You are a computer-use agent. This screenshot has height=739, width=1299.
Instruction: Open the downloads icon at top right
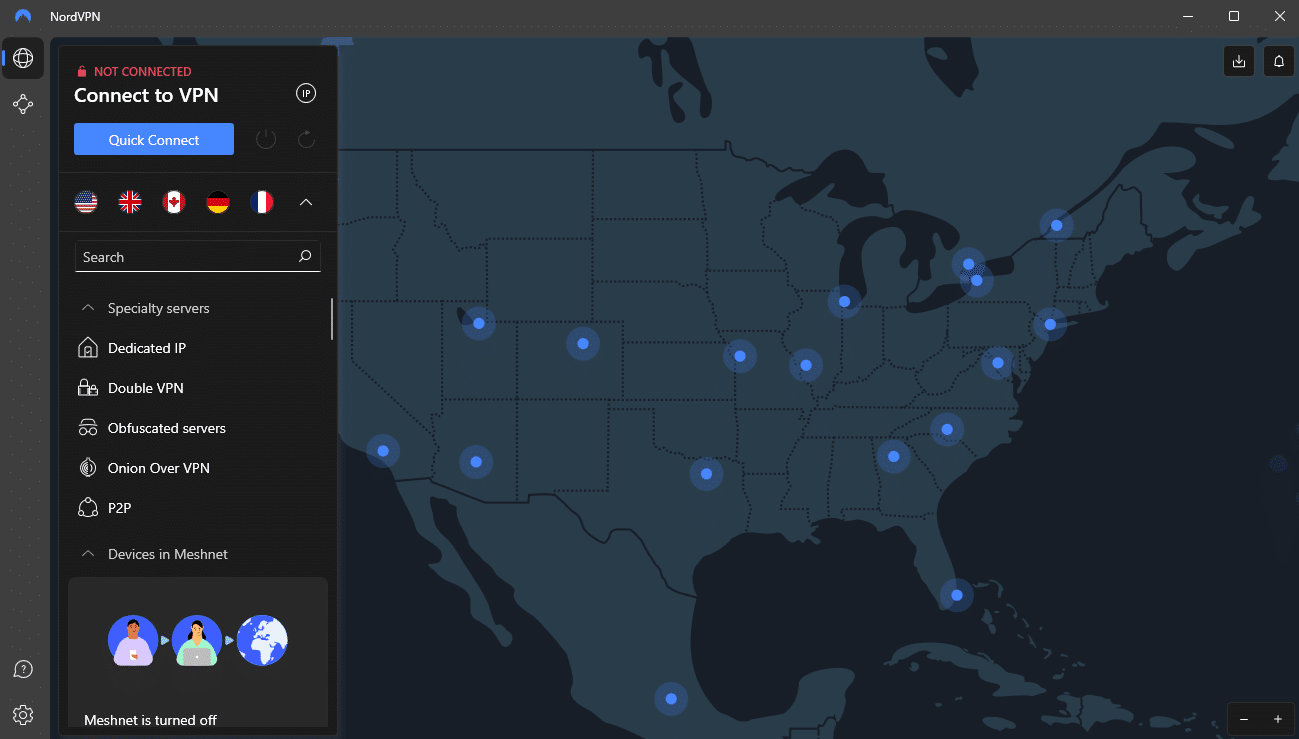[x=1239, y=61]
